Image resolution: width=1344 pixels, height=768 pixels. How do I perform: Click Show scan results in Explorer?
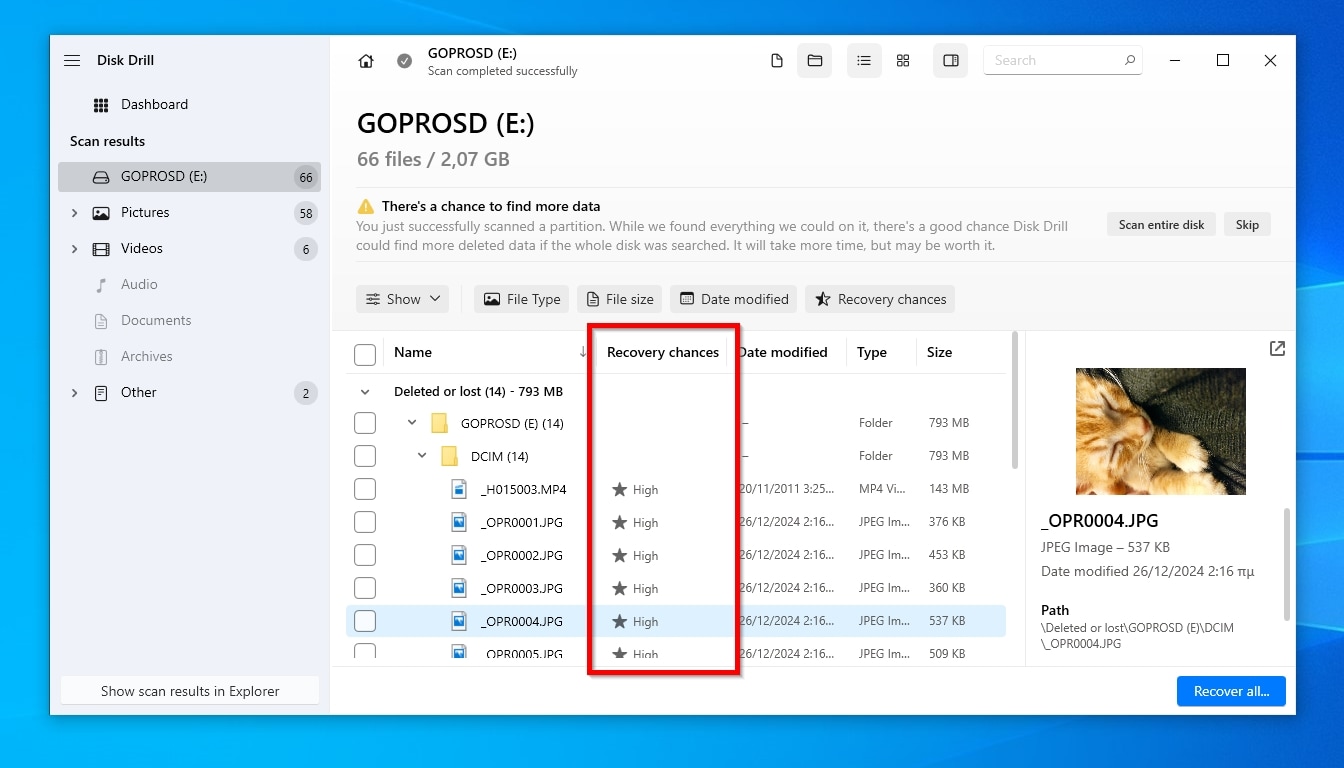[x=190, y=691]
